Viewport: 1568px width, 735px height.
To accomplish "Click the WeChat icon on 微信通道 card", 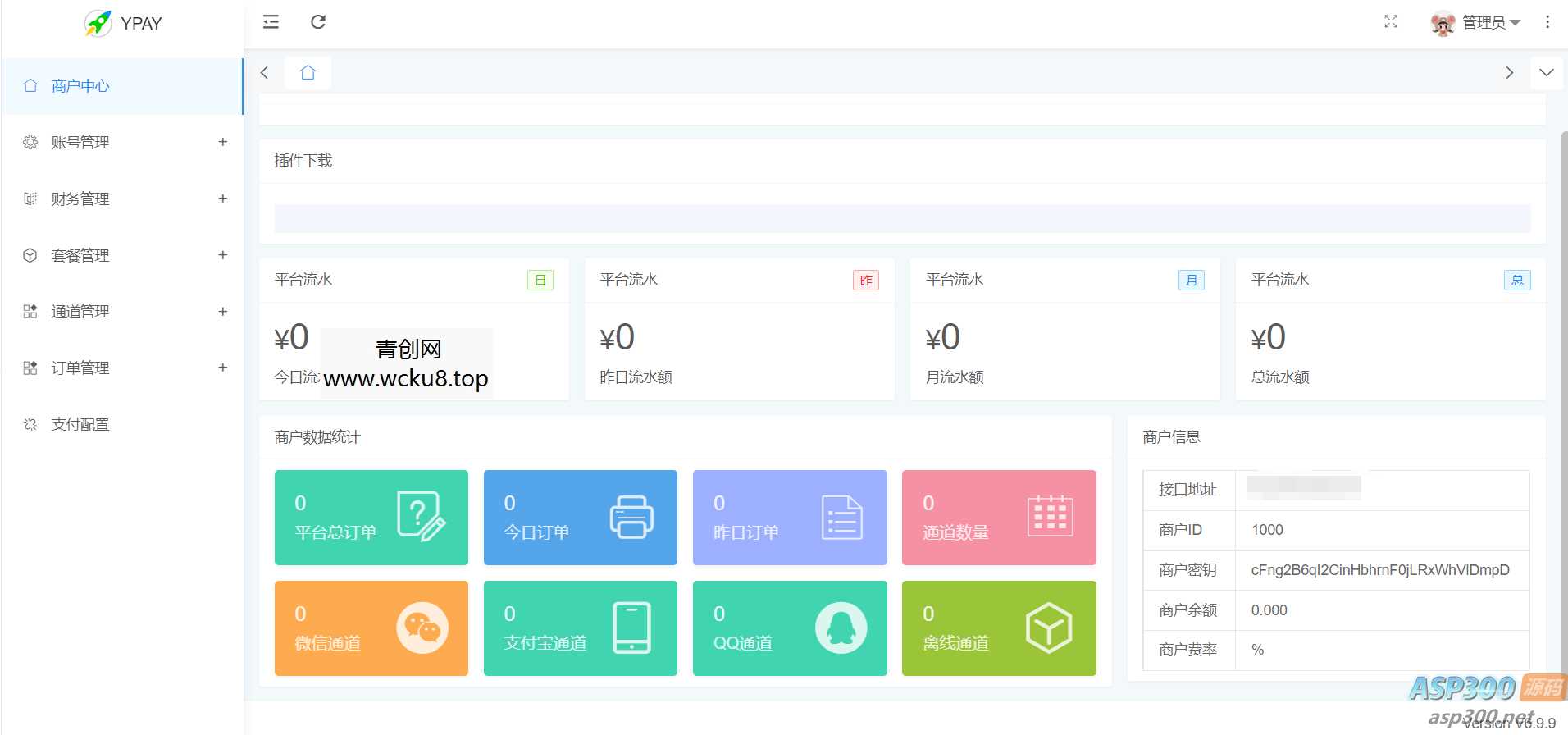I will click(422, 628).
